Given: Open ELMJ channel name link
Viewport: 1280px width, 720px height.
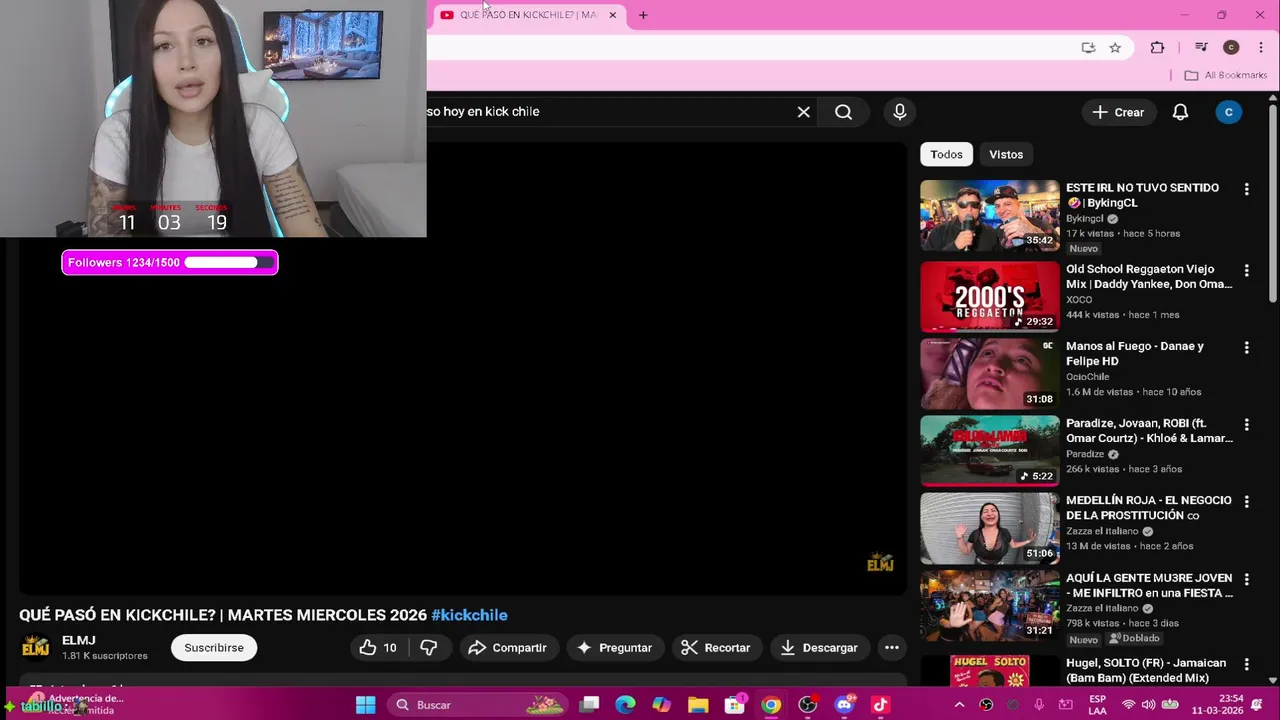Looking at the screenshot, I should (x=78, y=641).
